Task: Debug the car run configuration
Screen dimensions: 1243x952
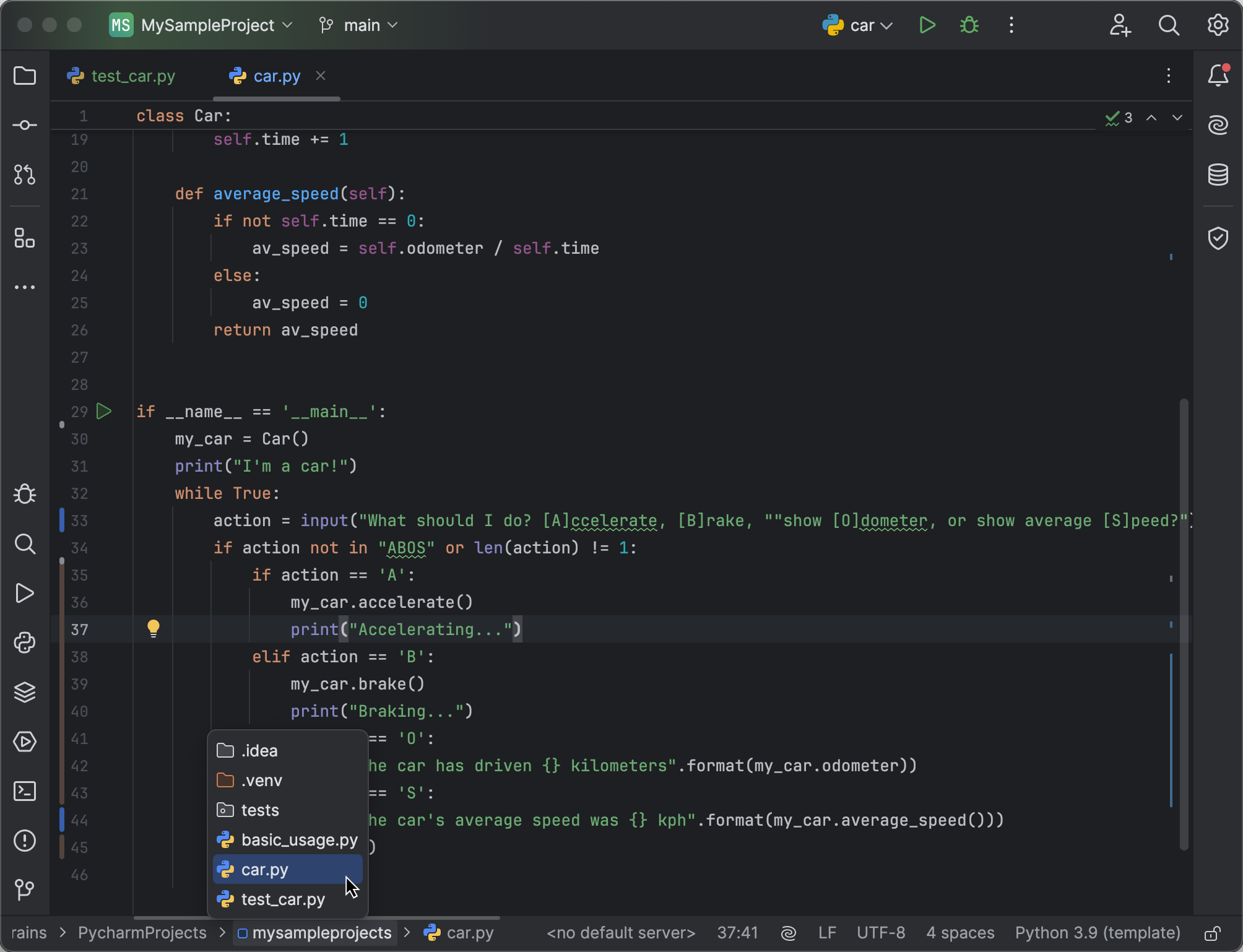Action: (x=968, y=25)
